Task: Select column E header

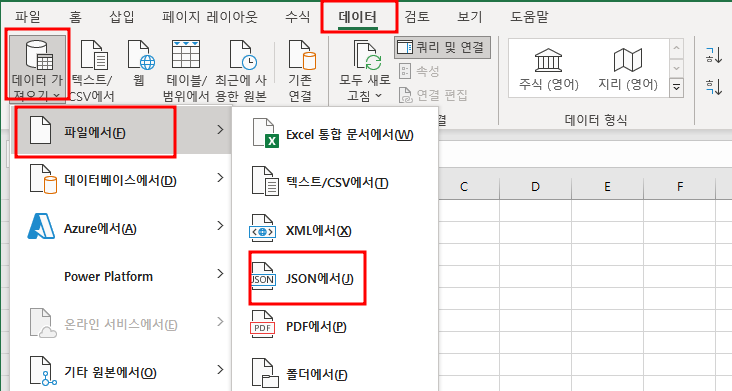Action: point(607,187)
